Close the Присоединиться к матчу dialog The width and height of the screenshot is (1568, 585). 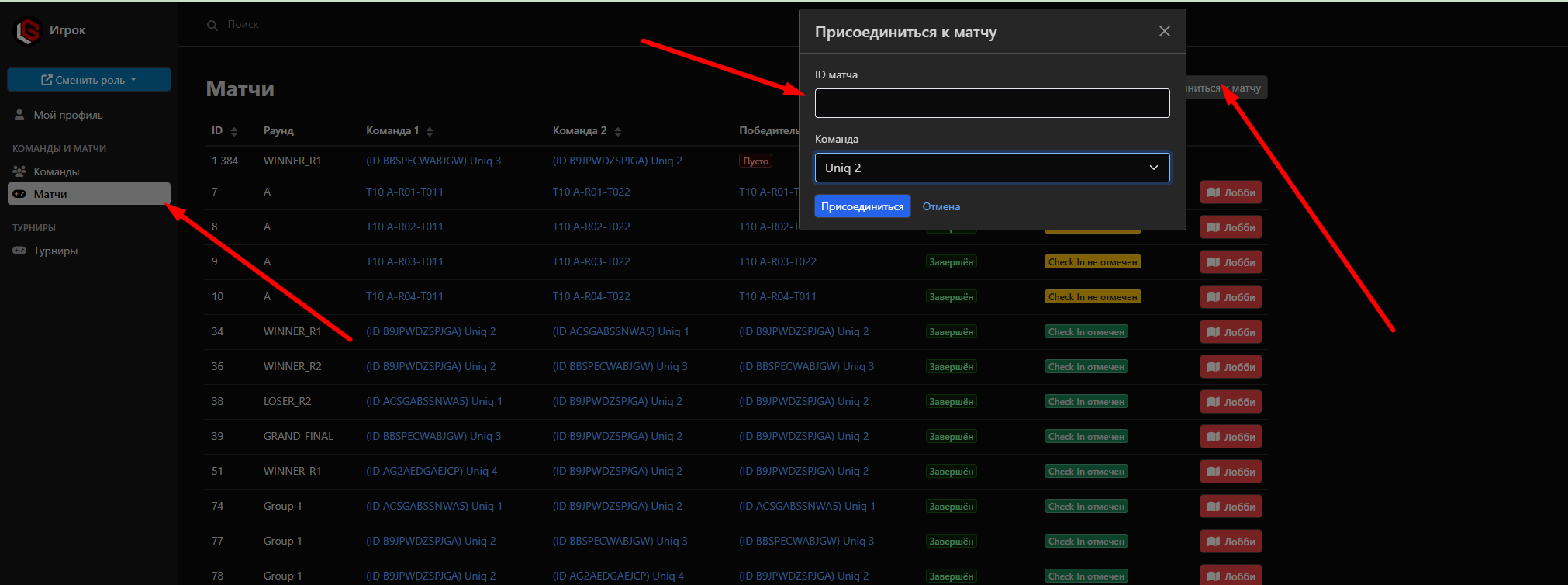click(x=1164, y=31)
